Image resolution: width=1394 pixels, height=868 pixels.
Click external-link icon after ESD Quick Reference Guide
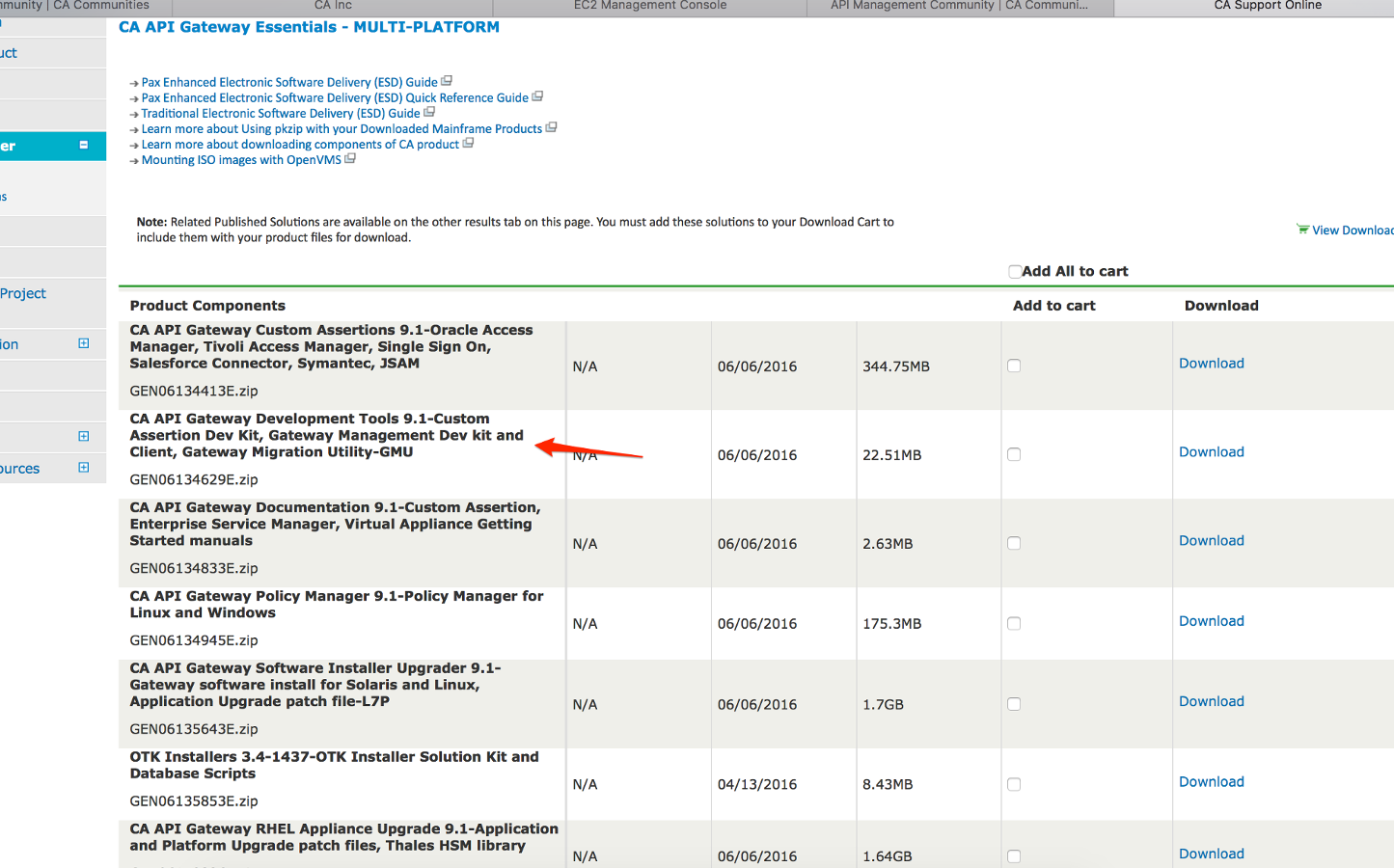(537, 96)
